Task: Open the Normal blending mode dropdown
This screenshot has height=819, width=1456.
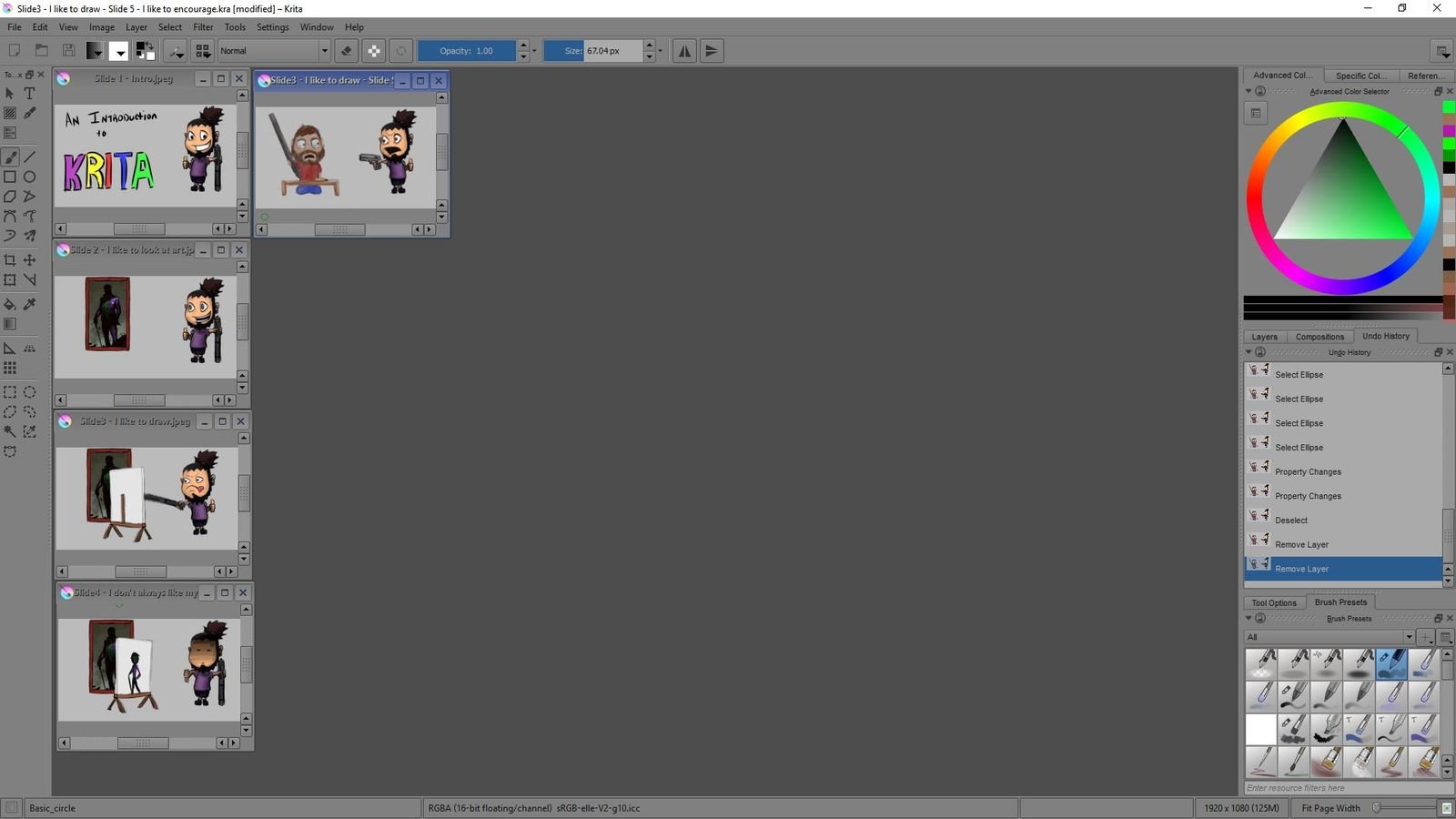Action: point(273,51)
